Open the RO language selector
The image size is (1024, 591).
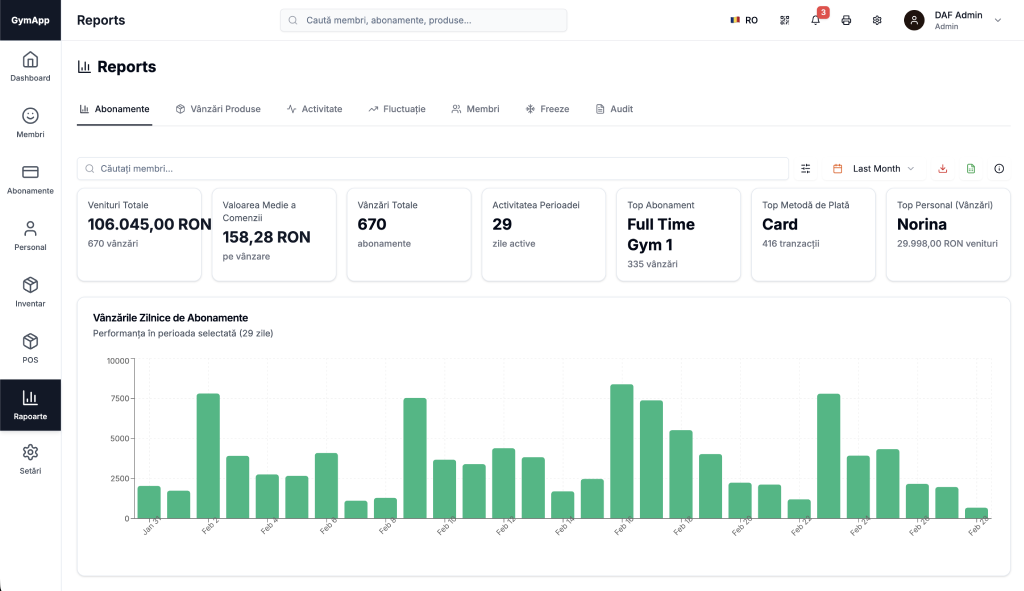743,19
